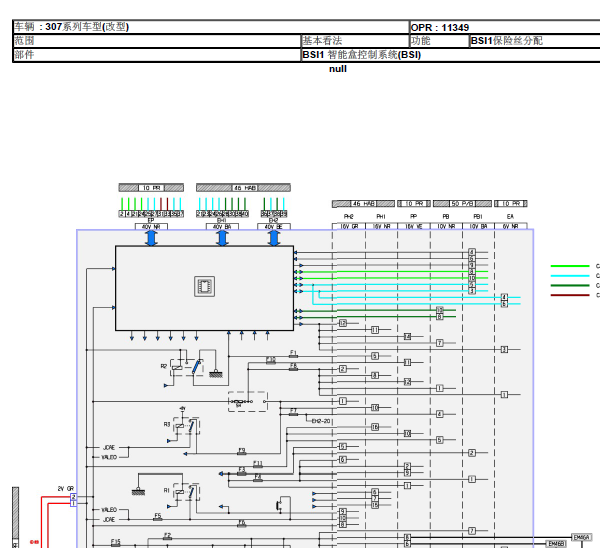Viewport: 600px width, 548px height.
Task: Select the R3 relay symbol
Action: 187,426
